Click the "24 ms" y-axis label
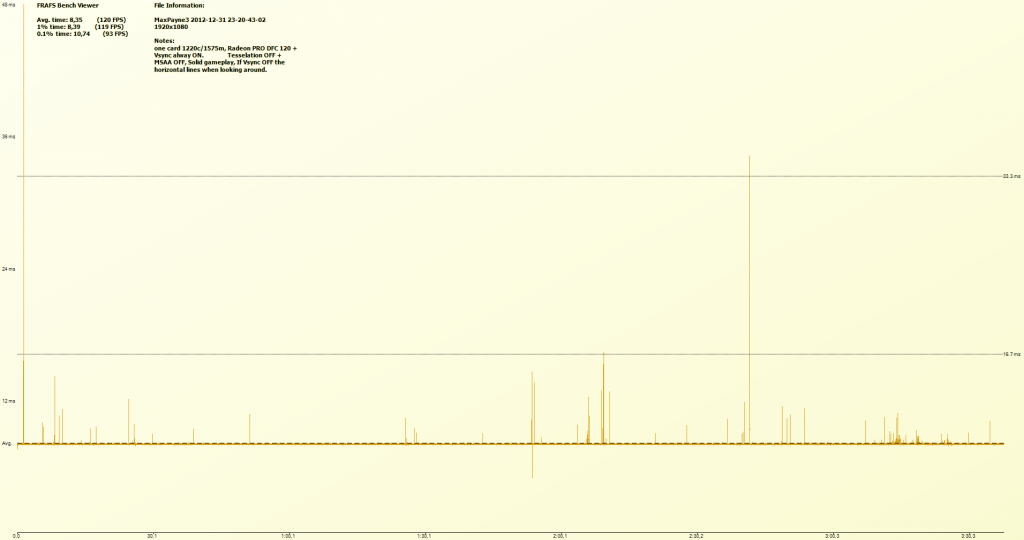The image size is (1024, 540). (8, 269)
